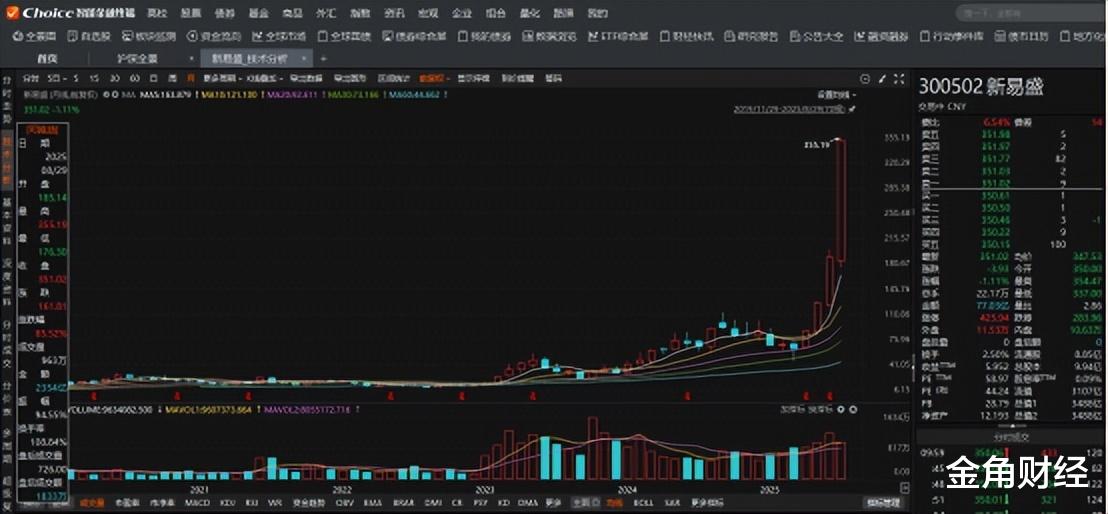Open the 债券 menu
Image resolution: width=1108 pixels, height=514 pixels.
coord(225,13)
